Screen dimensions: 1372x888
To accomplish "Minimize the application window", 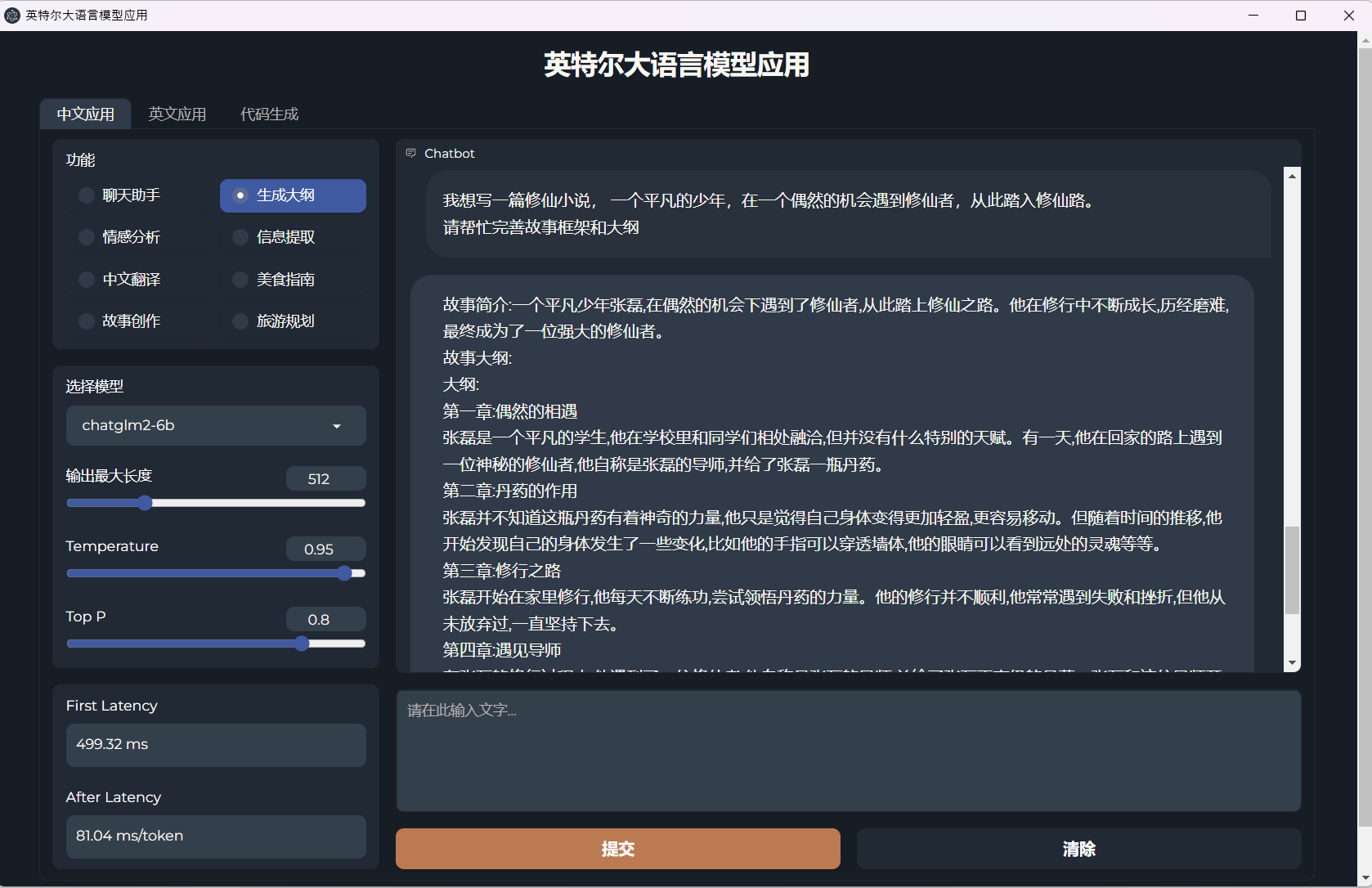I will (x=1253, y=16).
